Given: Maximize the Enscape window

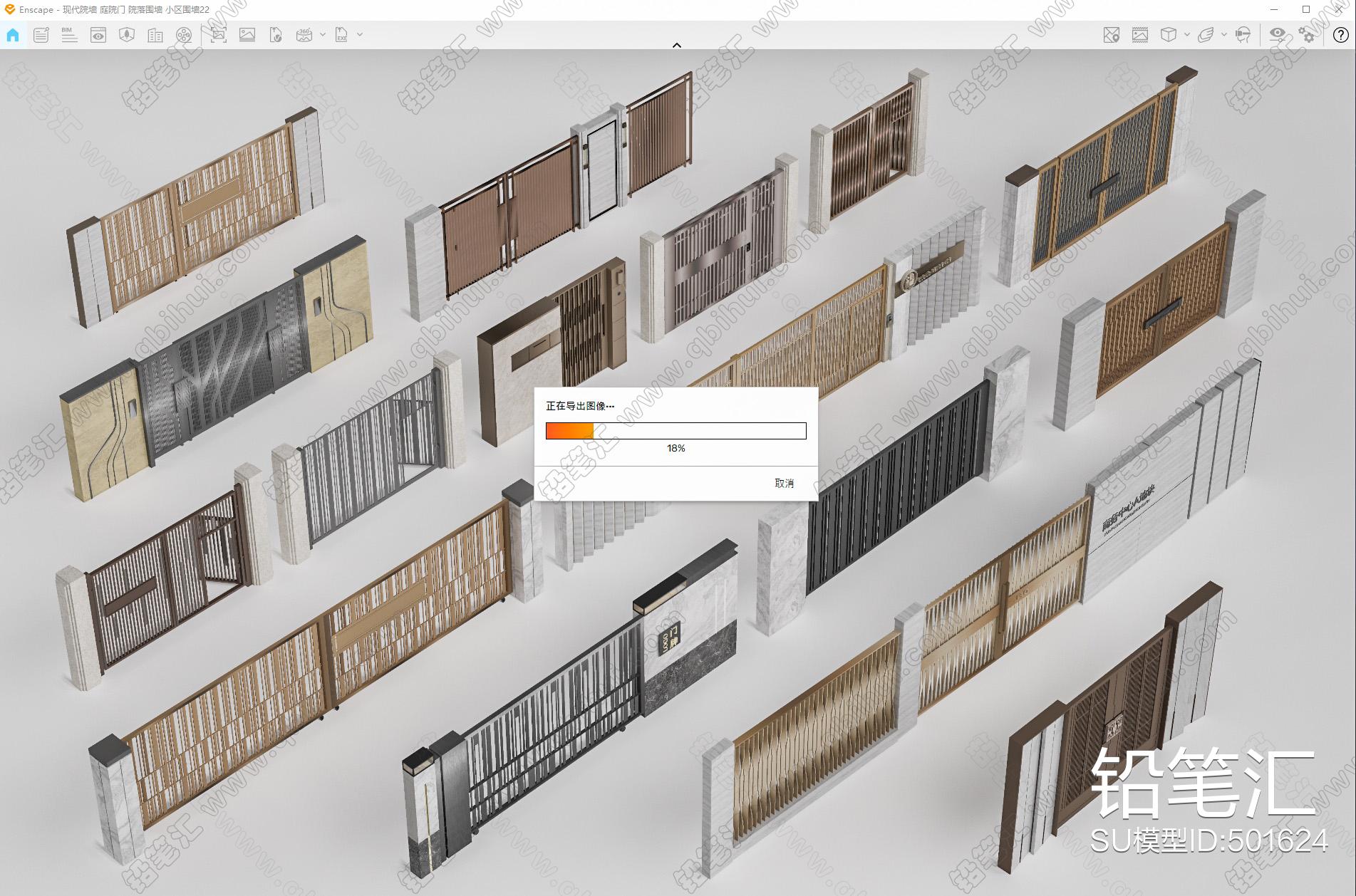Looking at the screenshot, I should [1306, 9].
